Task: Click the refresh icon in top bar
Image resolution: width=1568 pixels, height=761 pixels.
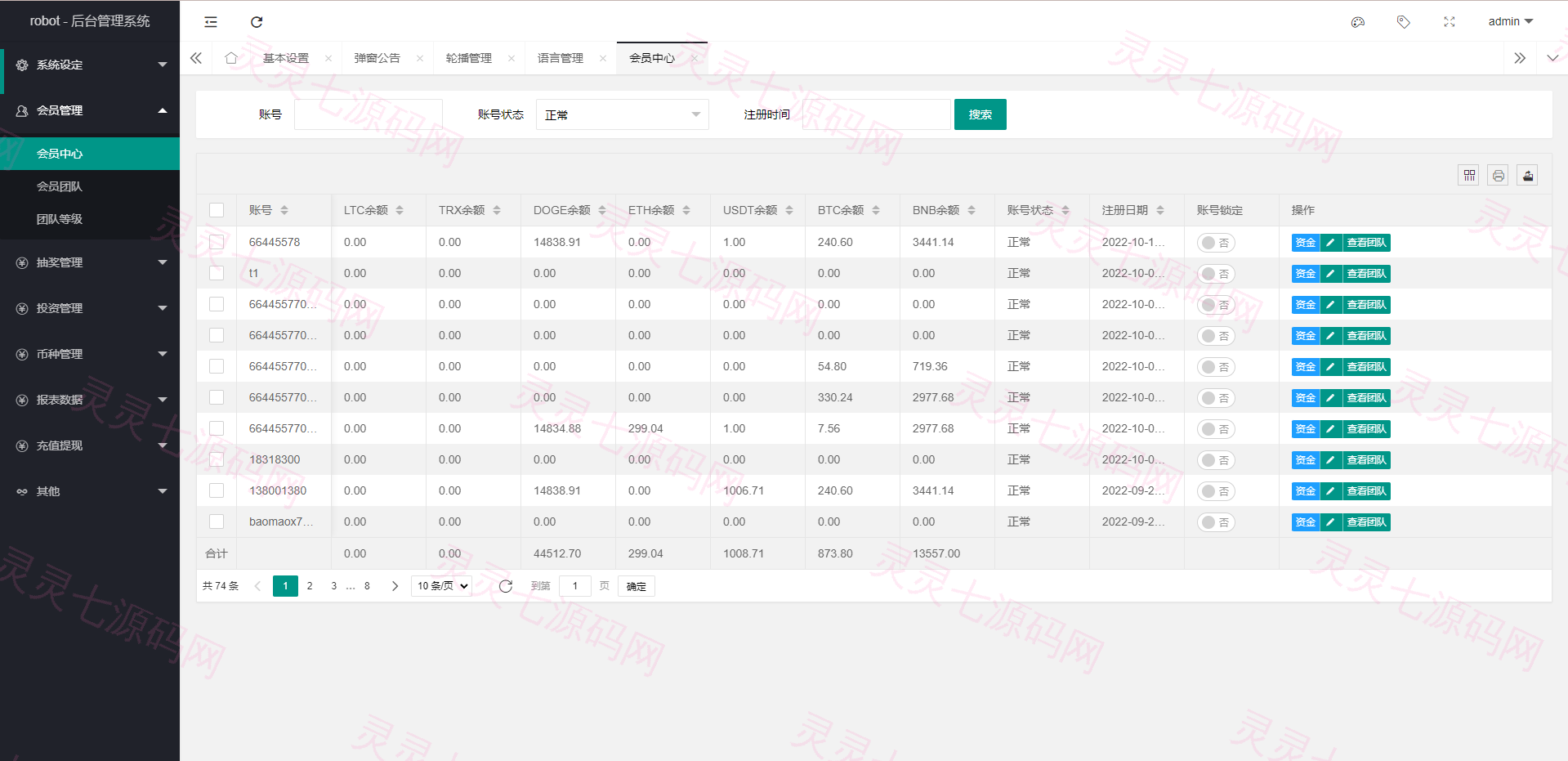Action: point(257,22)
